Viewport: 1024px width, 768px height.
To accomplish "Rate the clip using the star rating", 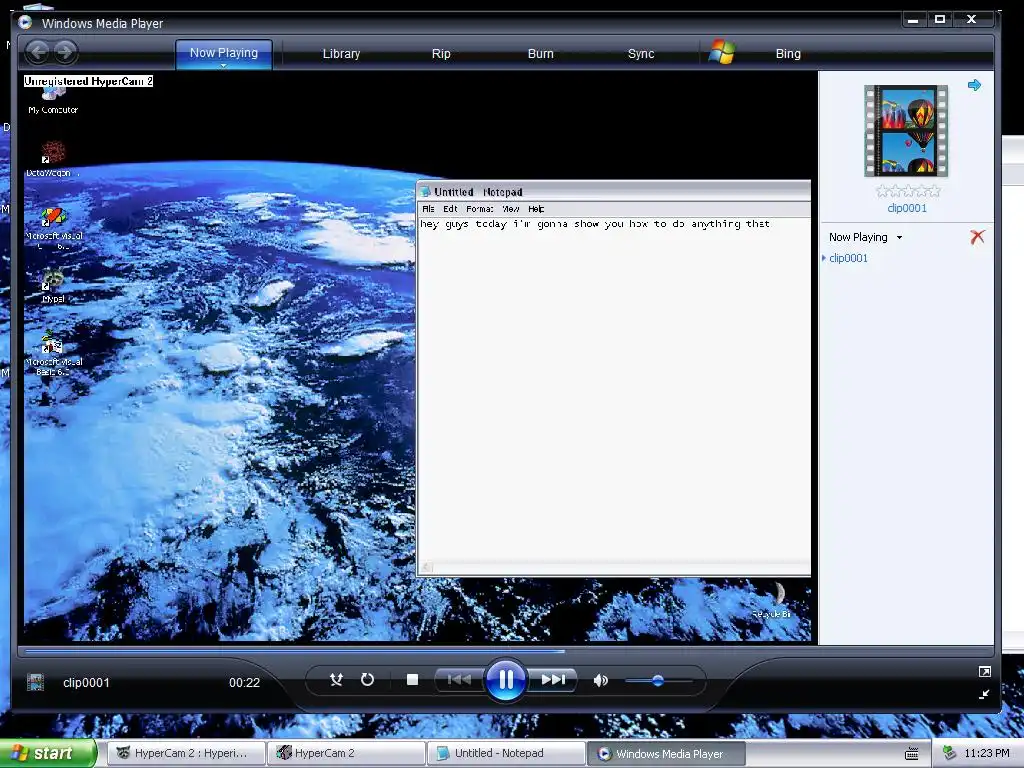I will pyautogui.click(x=907, y=191).
